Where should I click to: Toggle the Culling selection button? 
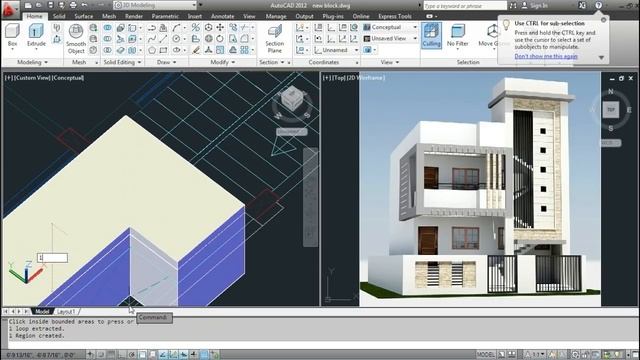coord(431,35)
